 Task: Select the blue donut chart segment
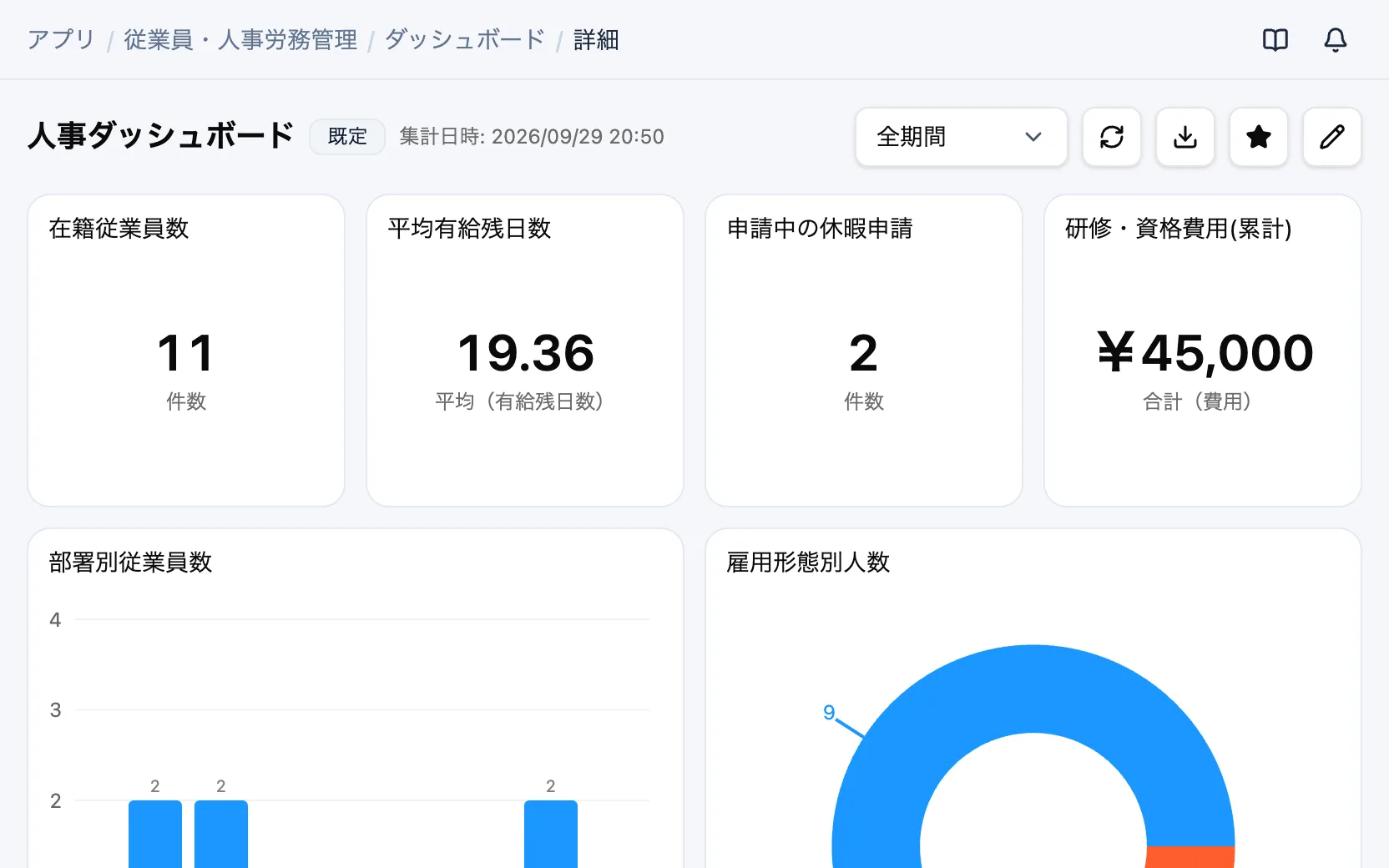1033,689
